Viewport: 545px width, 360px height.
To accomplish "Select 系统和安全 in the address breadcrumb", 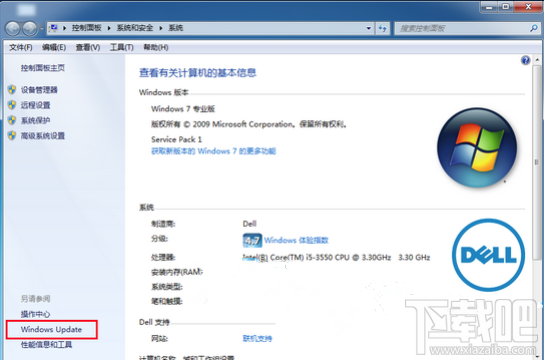I will pos(135,28).
